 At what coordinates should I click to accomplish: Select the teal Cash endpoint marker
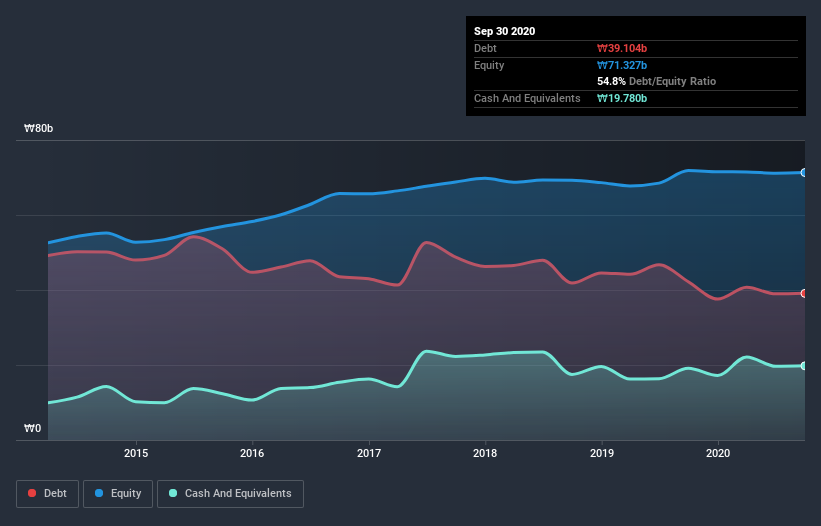804,366
